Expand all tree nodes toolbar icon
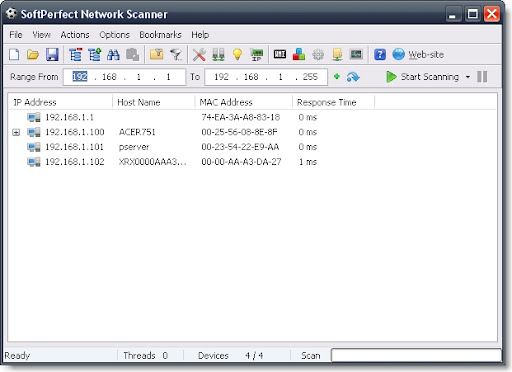This screenshot has height=372, width=512. tap(95, 54)
